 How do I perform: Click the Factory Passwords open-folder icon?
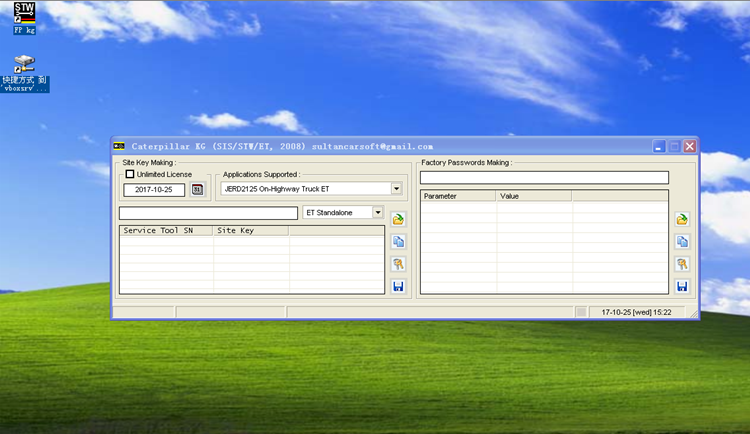coord(682,219)
